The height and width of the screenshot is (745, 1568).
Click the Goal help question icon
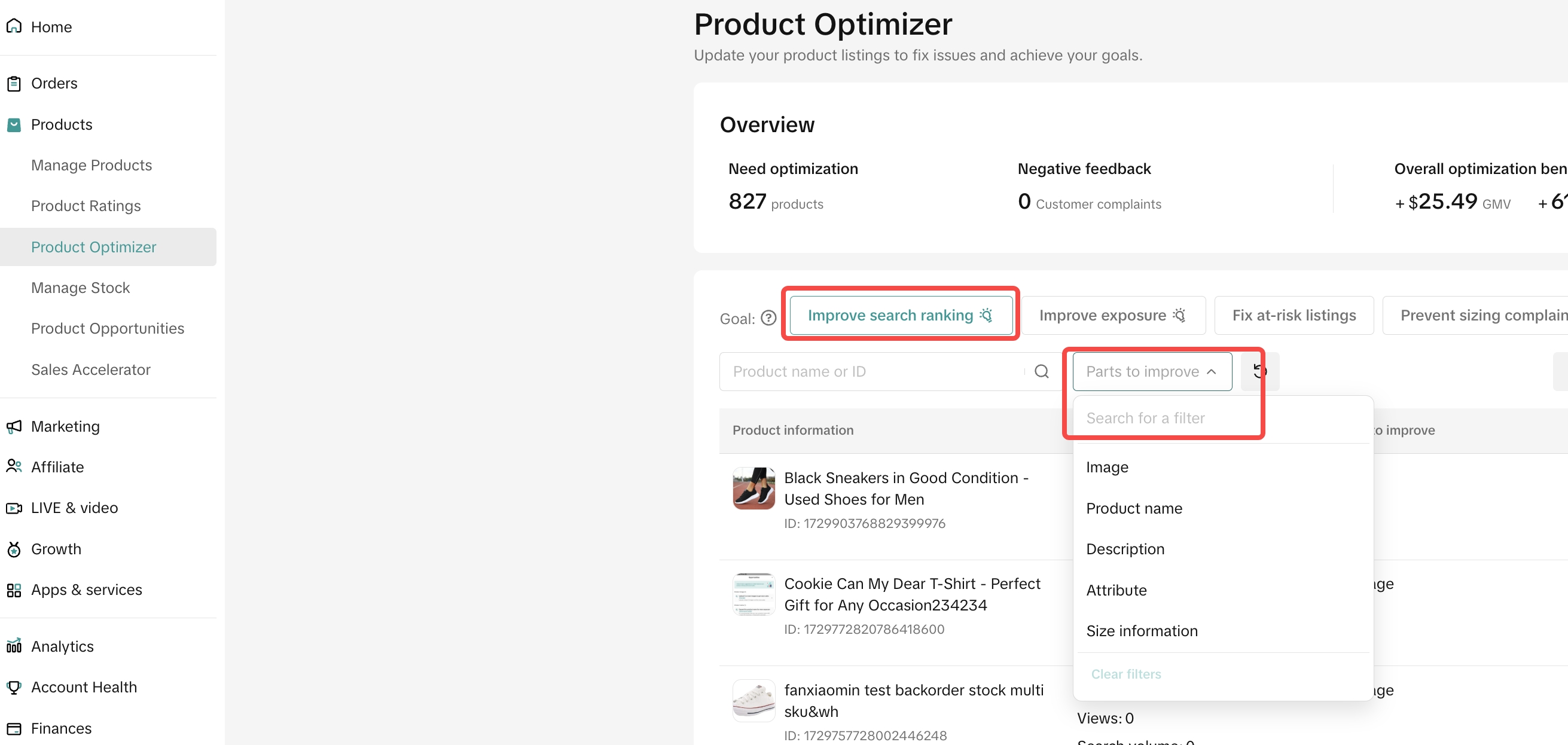pos(769,318)
